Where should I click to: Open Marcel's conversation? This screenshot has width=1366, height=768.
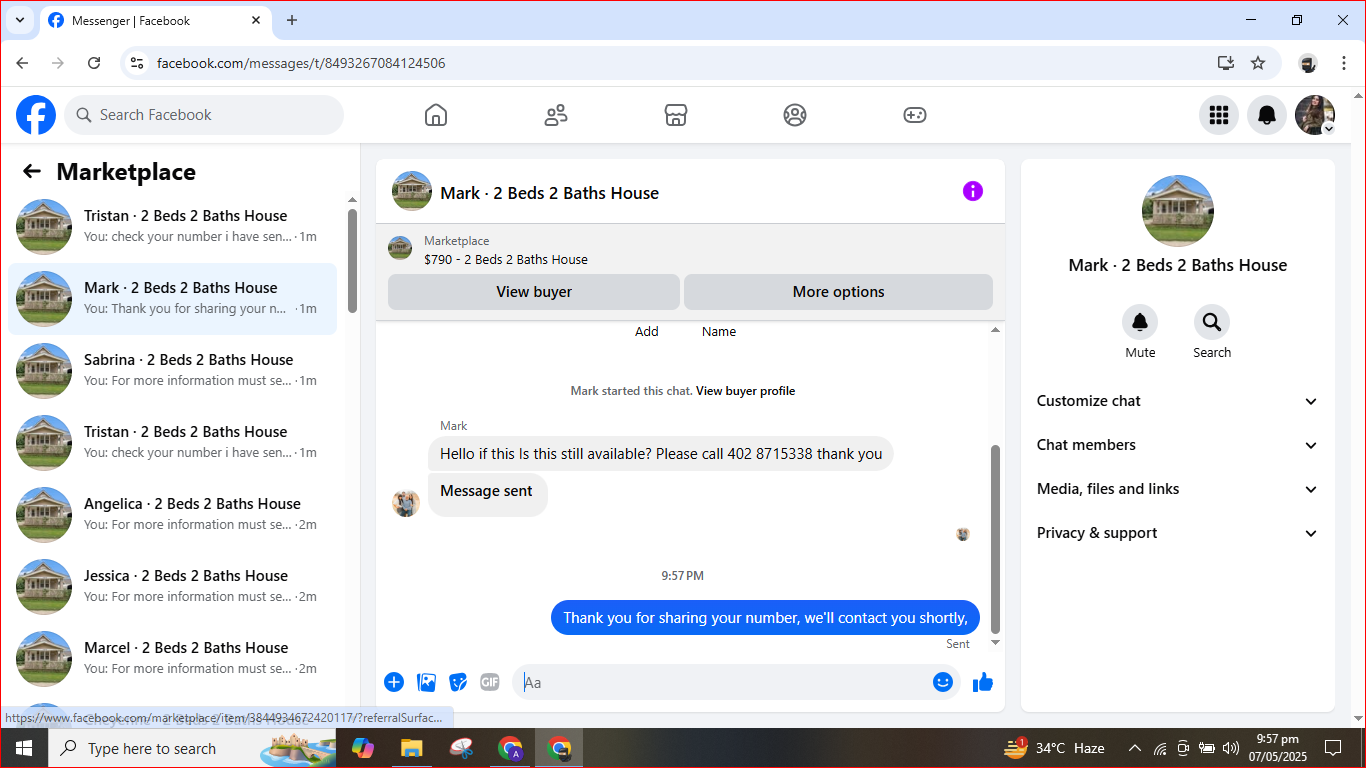pos(173,658)
